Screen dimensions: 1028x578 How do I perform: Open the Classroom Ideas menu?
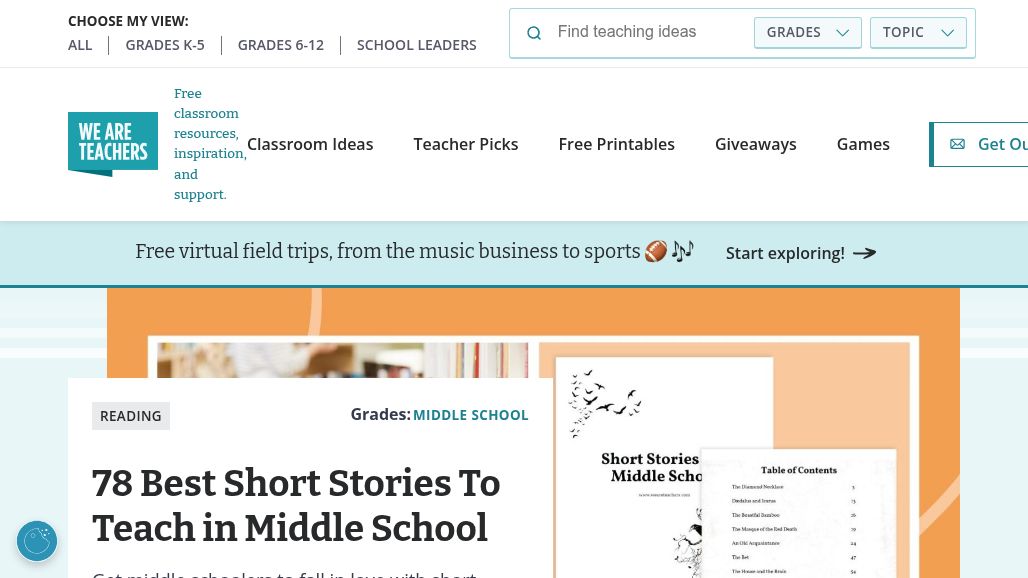(x=310, y=144)
